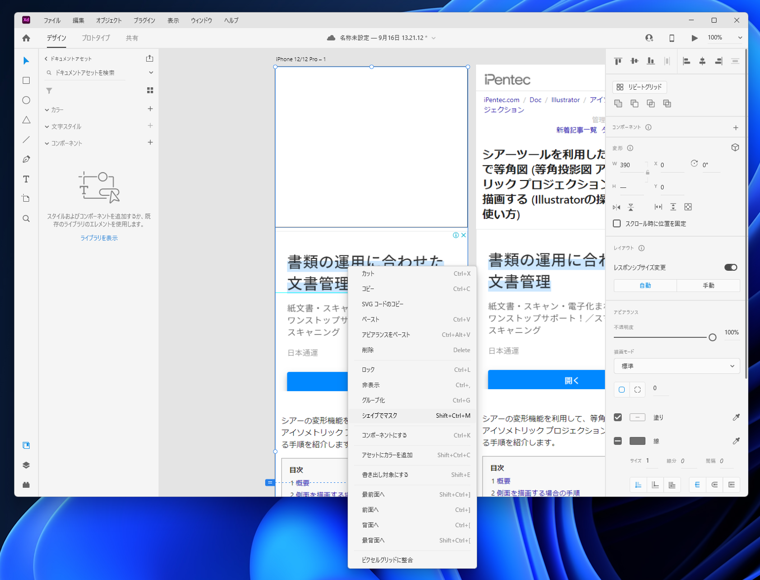This screenshot has height=580, width=760.
Task: Open asset search filter dropdown chevron
Action: click(x=151, y=73)
